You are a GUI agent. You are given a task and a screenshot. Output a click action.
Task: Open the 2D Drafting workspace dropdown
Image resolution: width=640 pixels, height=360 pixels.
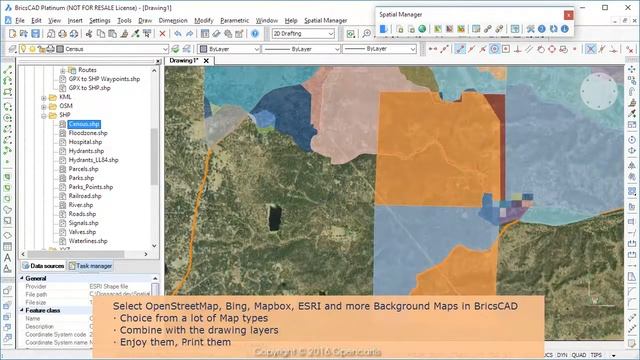331,33
